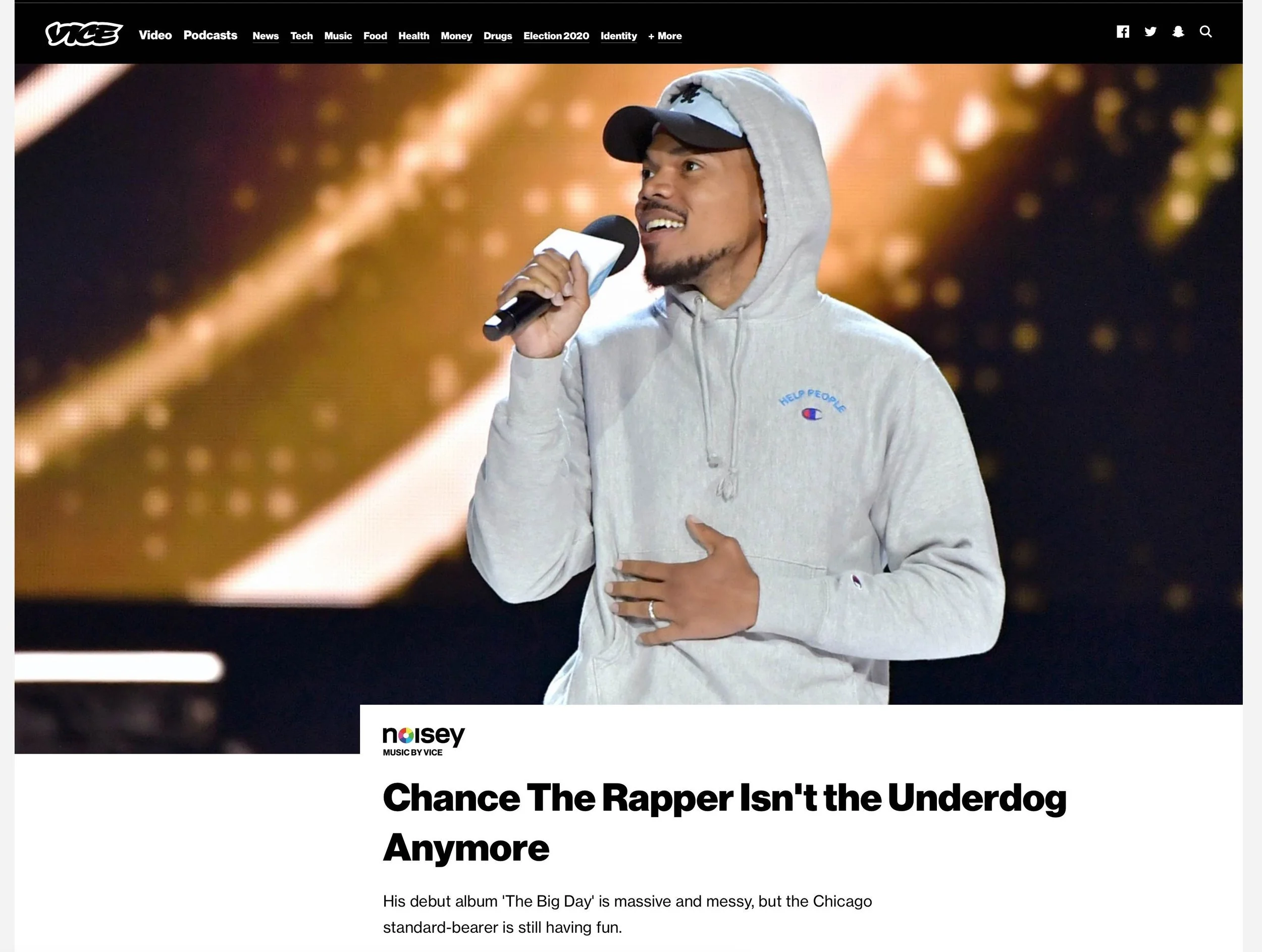Select the Food nav link
1262x952 pixels.
coord(376,36)
